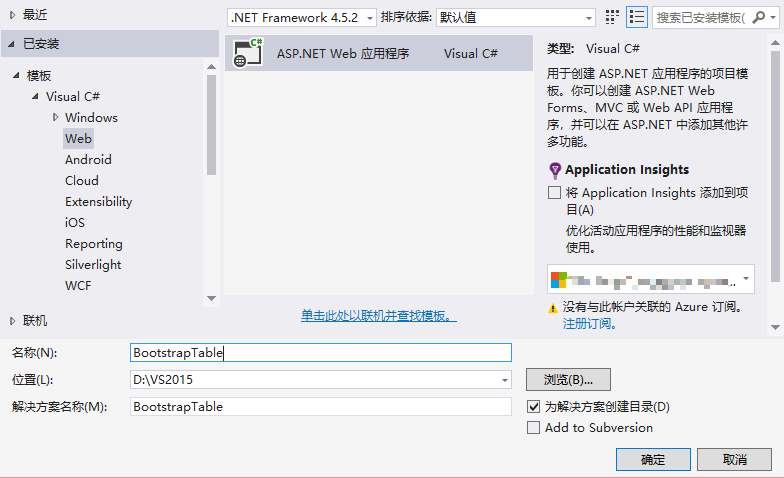Enable Add to Subversion checkbox
The width and height of the screenshot is (784, 478).
(534, 428)
